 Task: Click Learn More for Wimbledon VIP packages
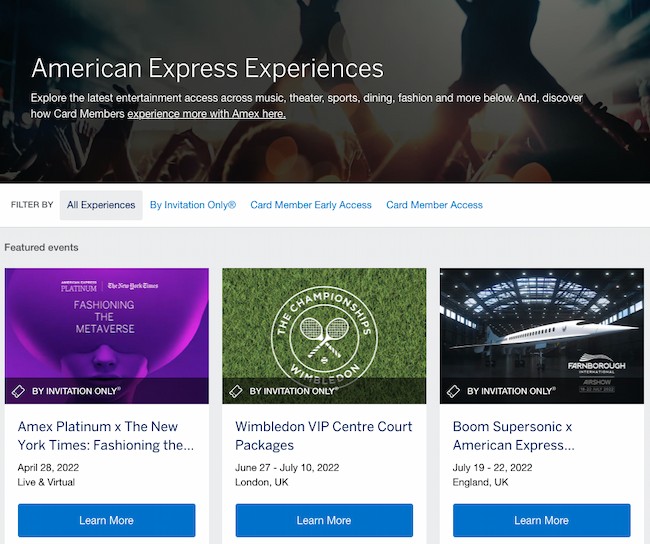(x=324, y=520)
